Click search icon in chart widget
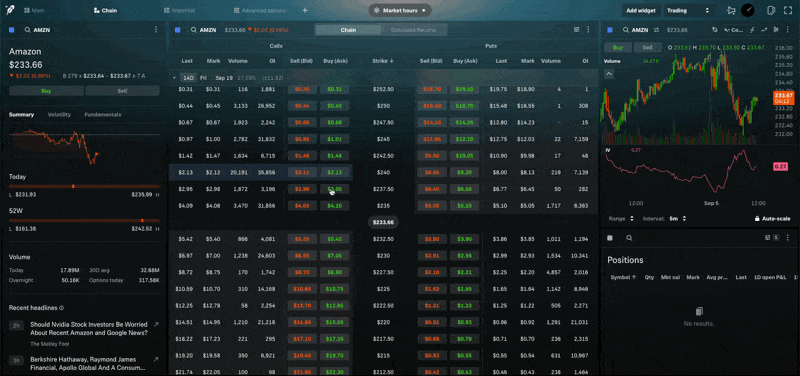The width and height of the screenshot is (800, 376). (x=626, y=30)
